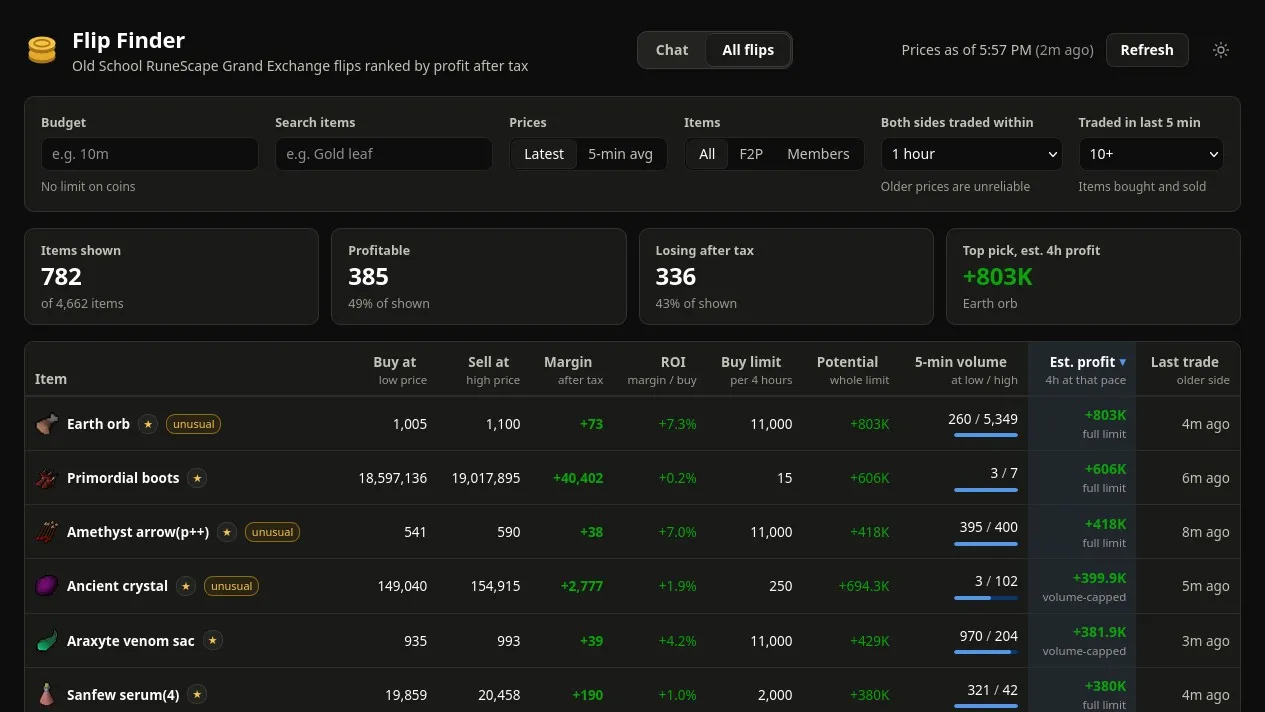
Task: Sort by the Item column header
Action: point(51,379)
